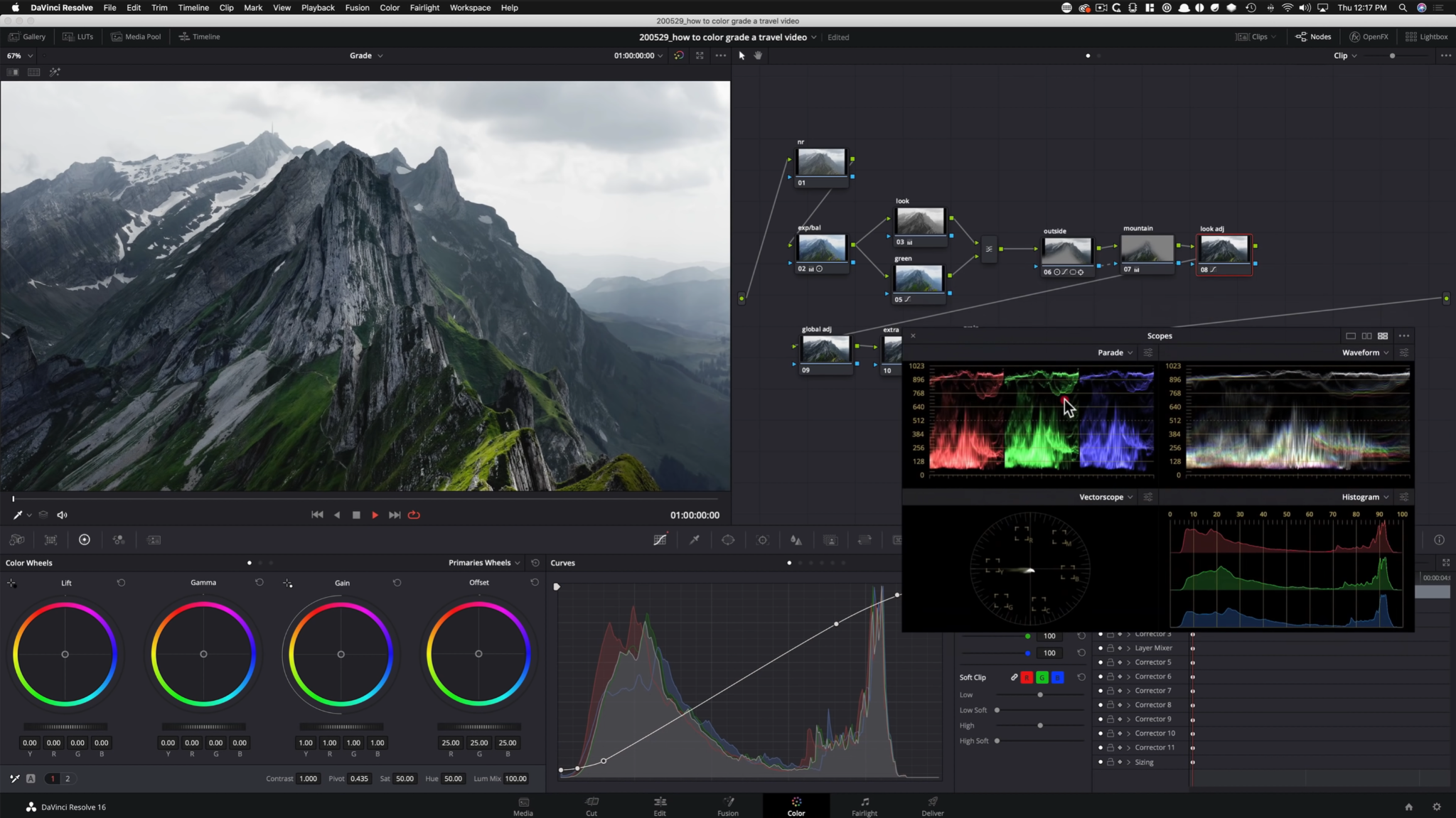Expand the Corrector 7 keyframe track

(x=1128, y=691)
